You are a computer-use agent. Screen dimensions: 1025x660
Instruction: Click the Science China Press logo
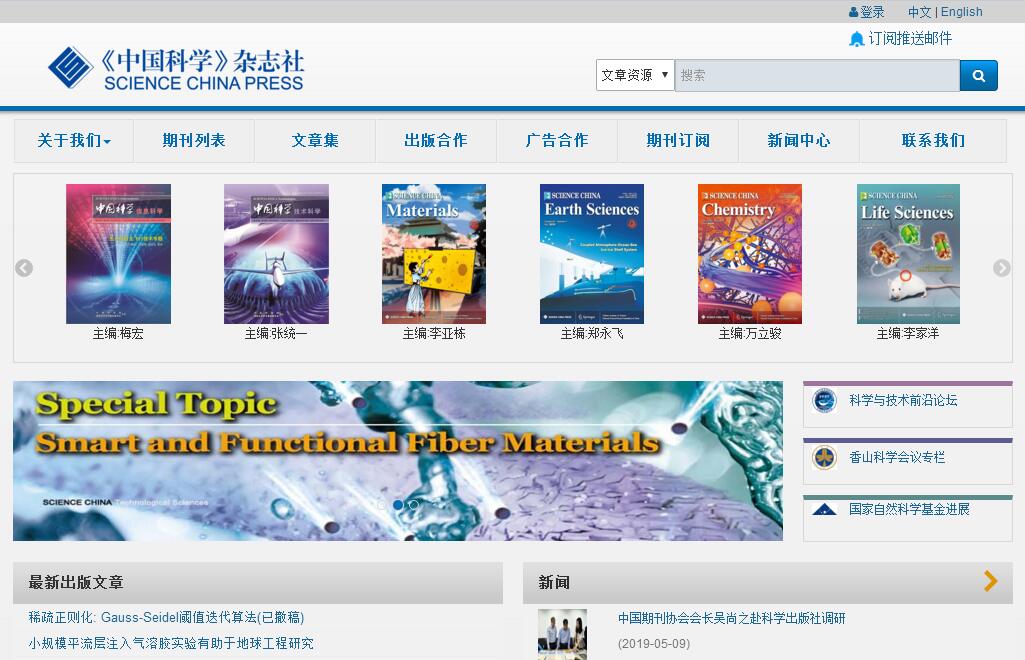[x=176, y=68]
